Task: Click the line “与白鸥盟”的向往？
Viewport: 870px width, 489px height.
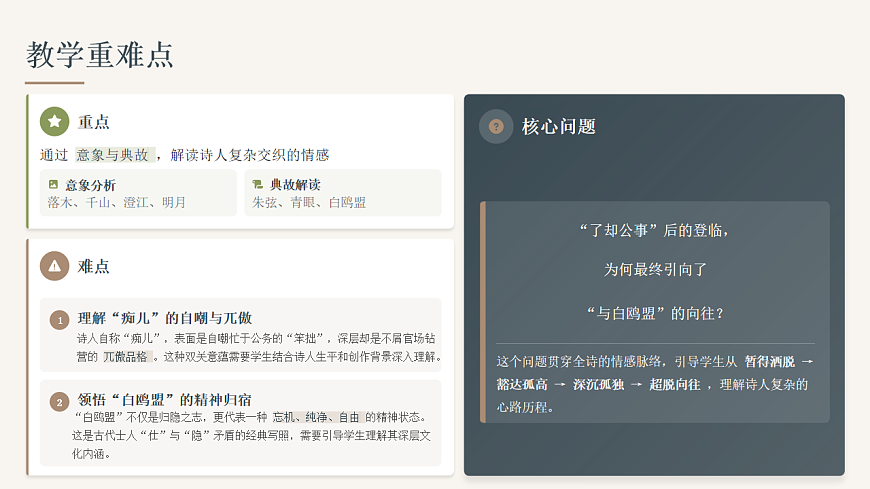Action: (x=655, y=313)
